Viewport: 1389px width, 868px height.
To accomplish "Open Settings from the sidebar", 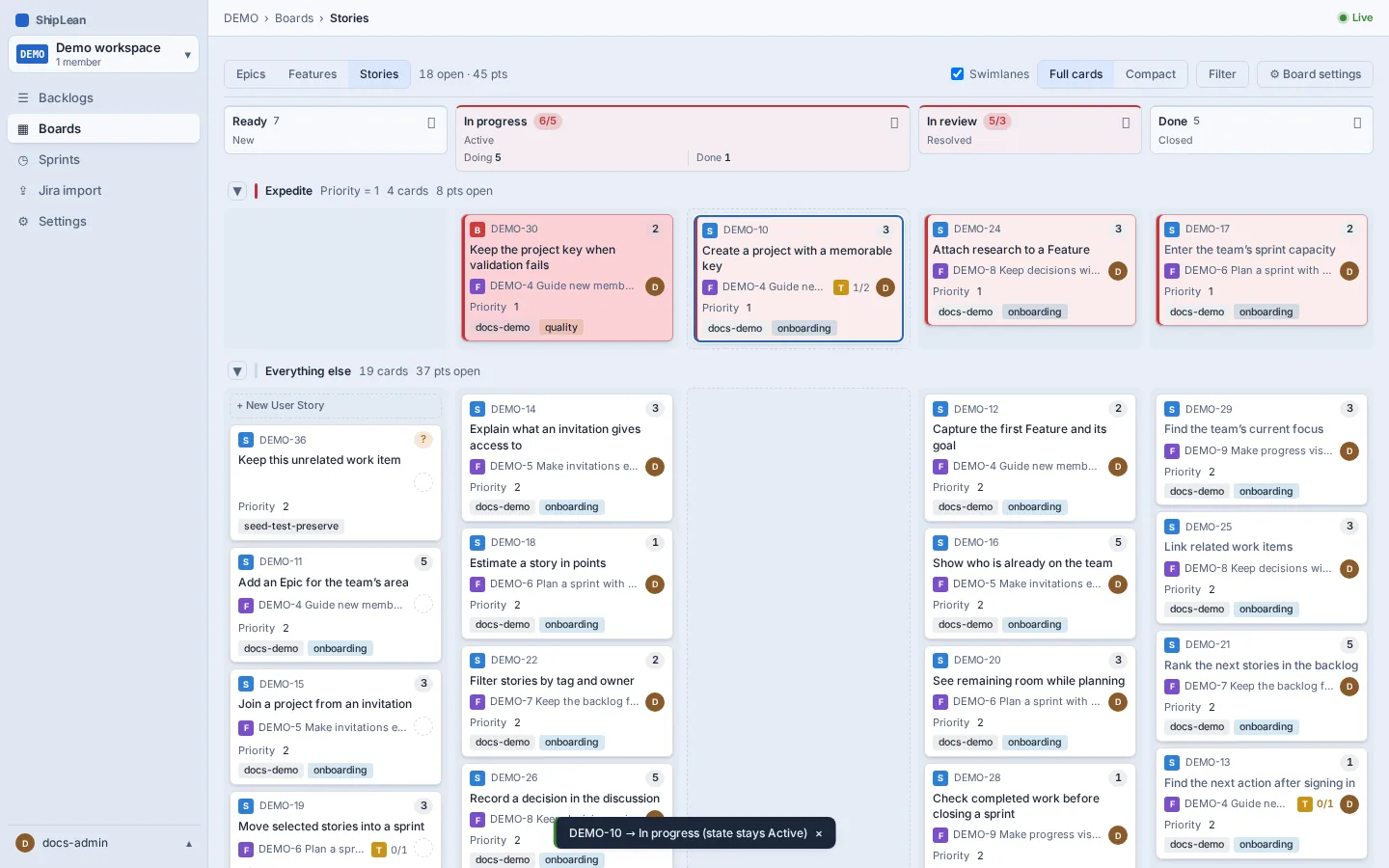I will point(104,222).
